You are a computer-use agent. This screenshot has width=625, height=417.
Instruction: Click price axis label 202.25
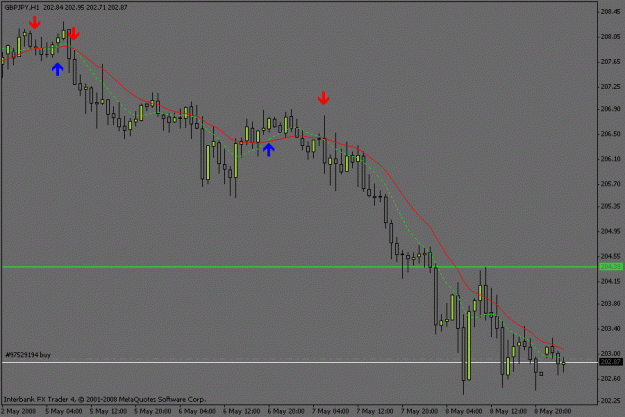[x=611, y=401]
